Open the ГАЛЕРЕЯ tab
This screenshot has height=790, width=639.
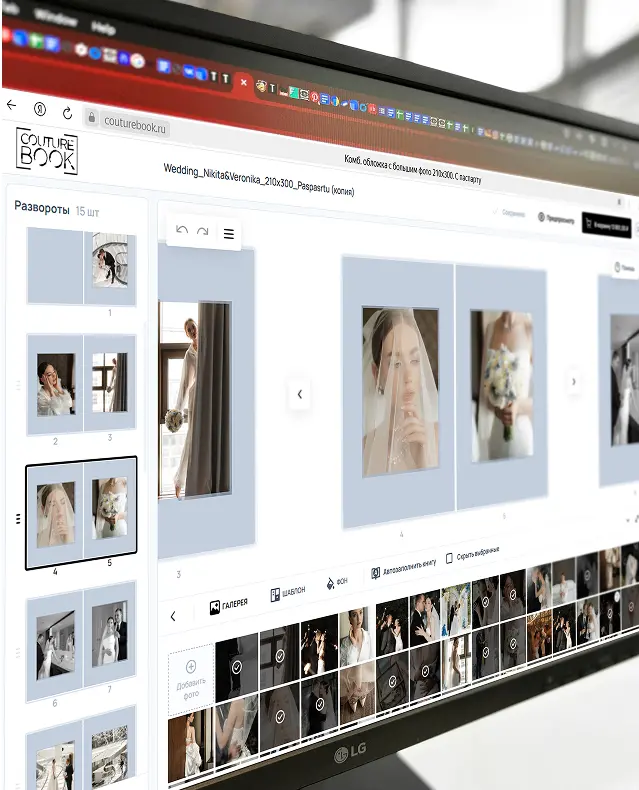[x=228, y=606]
